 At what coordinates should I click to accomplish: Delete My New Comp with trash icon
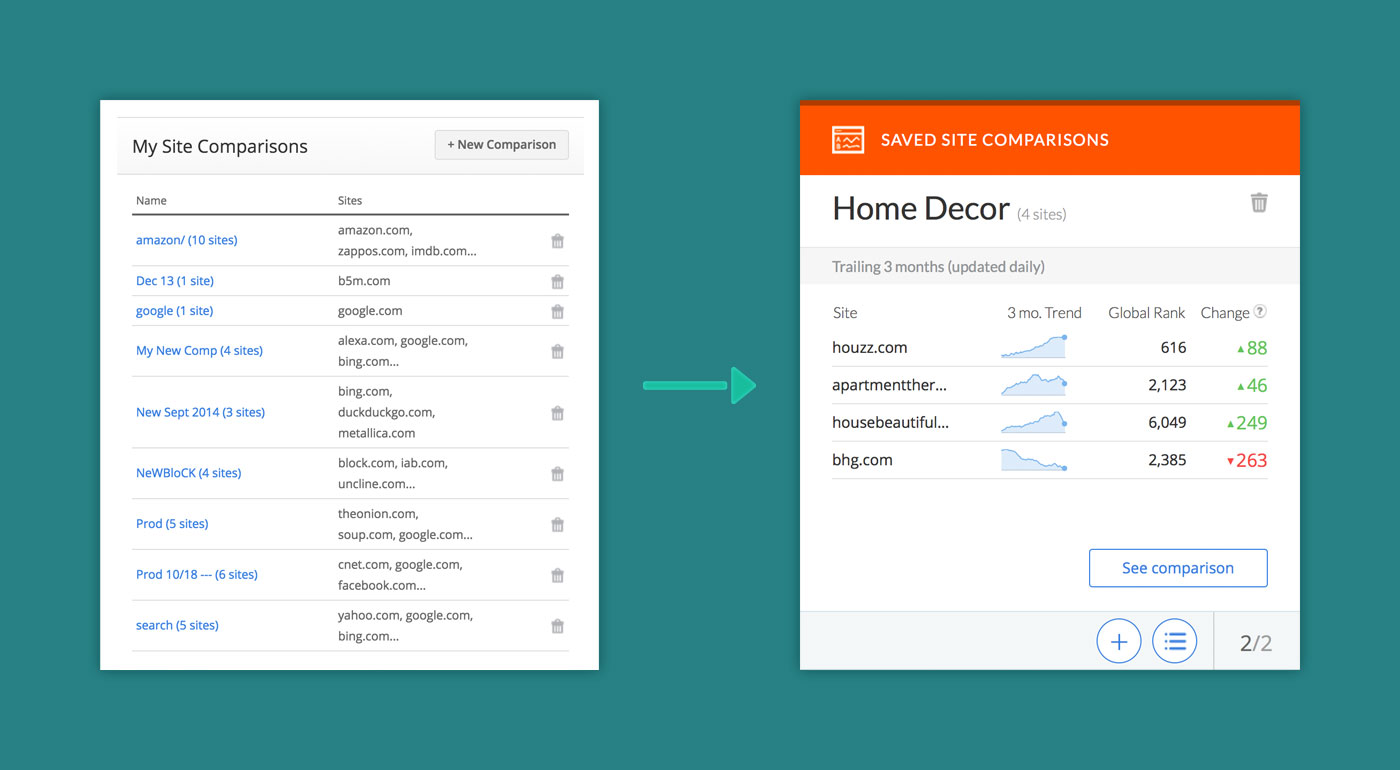point(558,351)
